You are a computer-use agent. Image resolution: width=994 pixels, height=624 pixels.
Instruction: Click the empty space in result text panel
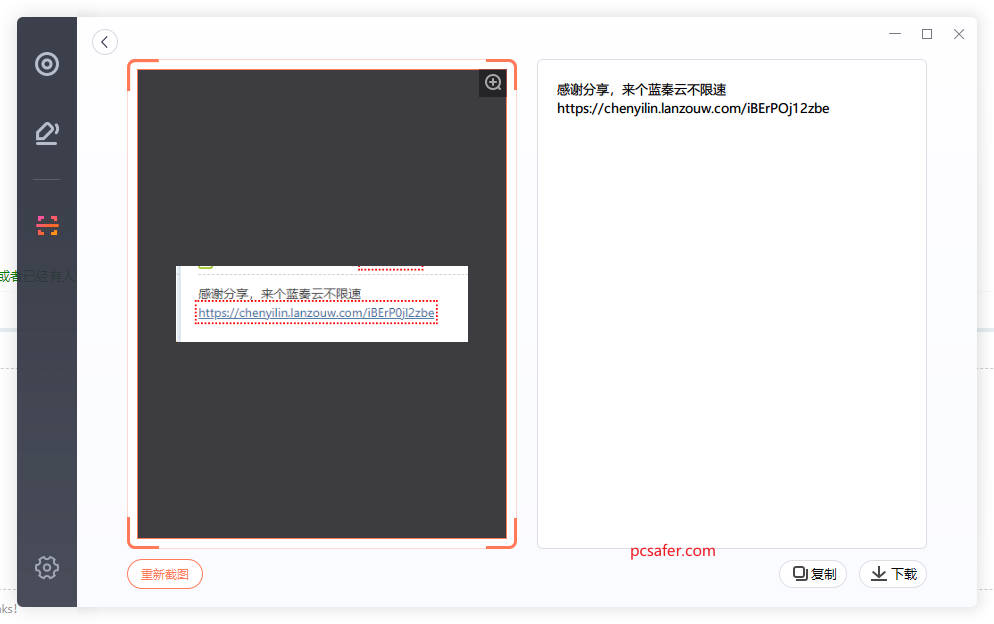(x=731, y=330)
